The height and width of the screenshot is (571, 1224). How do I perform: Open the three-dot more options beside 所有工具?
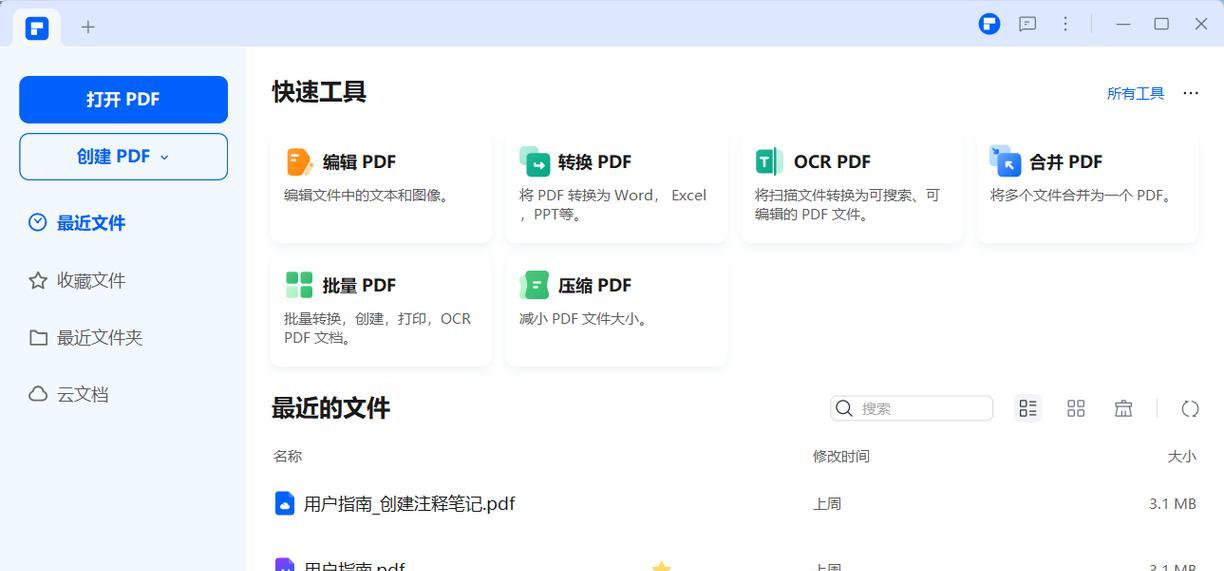1190,93
